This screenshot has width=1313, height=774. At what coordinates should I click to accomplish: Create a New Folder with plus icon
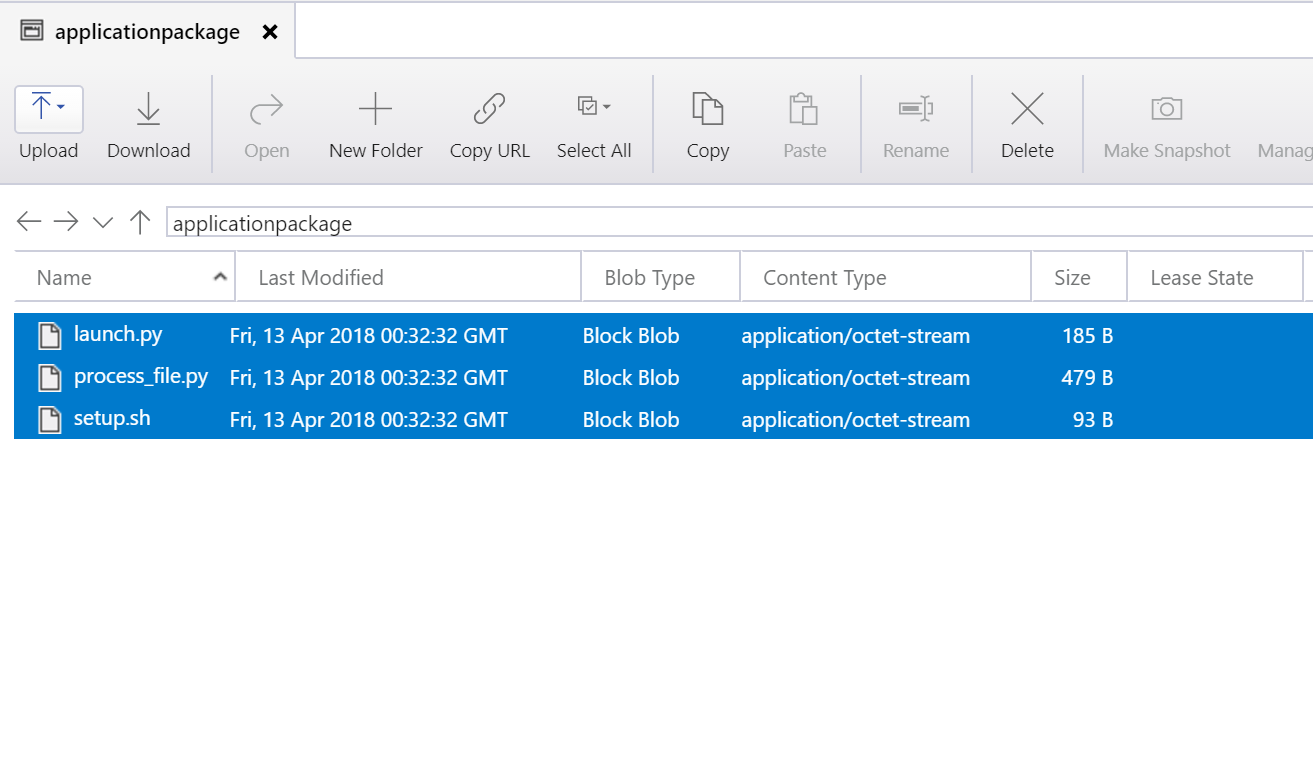pyautogui.click(x=375, y=108)
